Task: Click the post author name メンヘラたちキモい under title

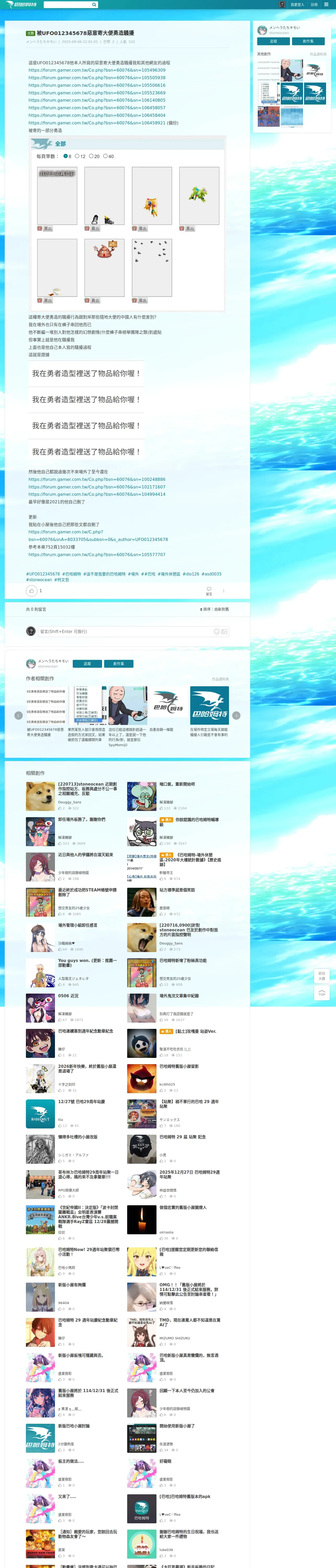Action: pos(41,42)
